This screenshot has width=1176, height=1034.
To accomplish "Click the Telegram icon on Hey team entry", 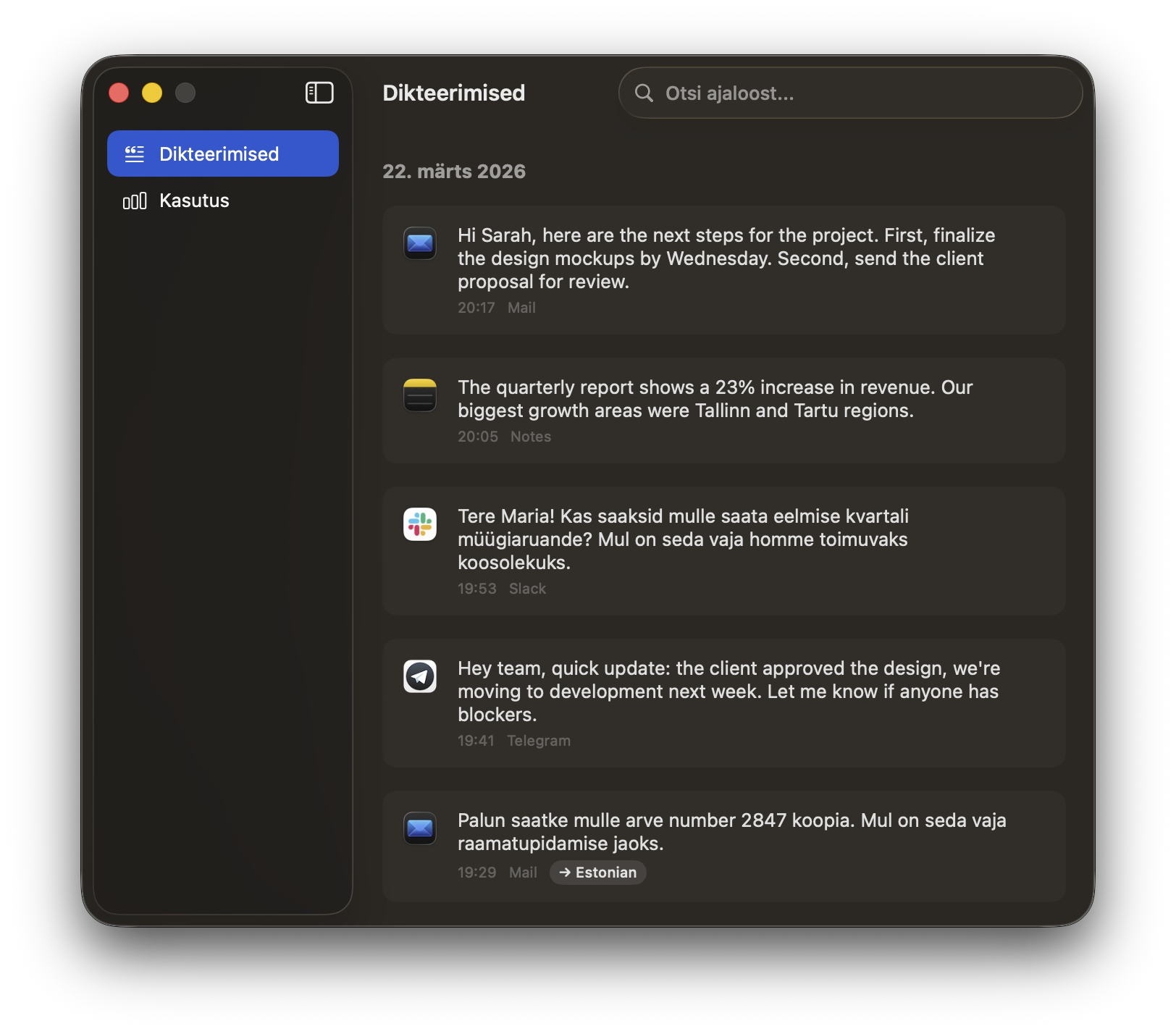I will point(420,676).
